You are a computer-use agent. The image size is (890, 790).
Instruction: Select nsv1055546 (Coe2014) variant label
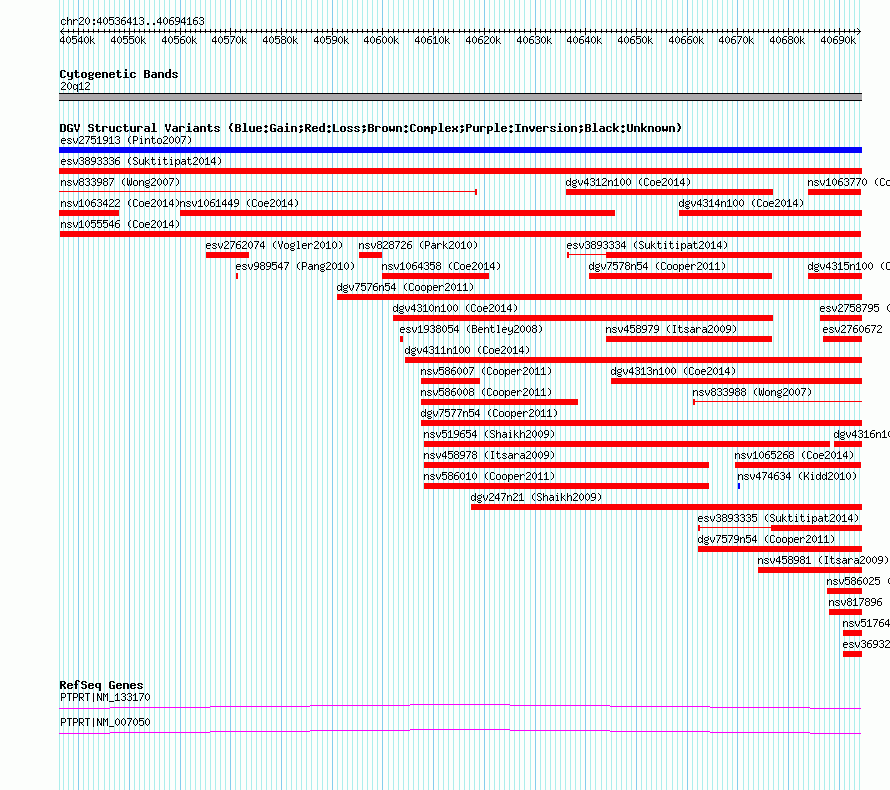(x=120, y=224)
